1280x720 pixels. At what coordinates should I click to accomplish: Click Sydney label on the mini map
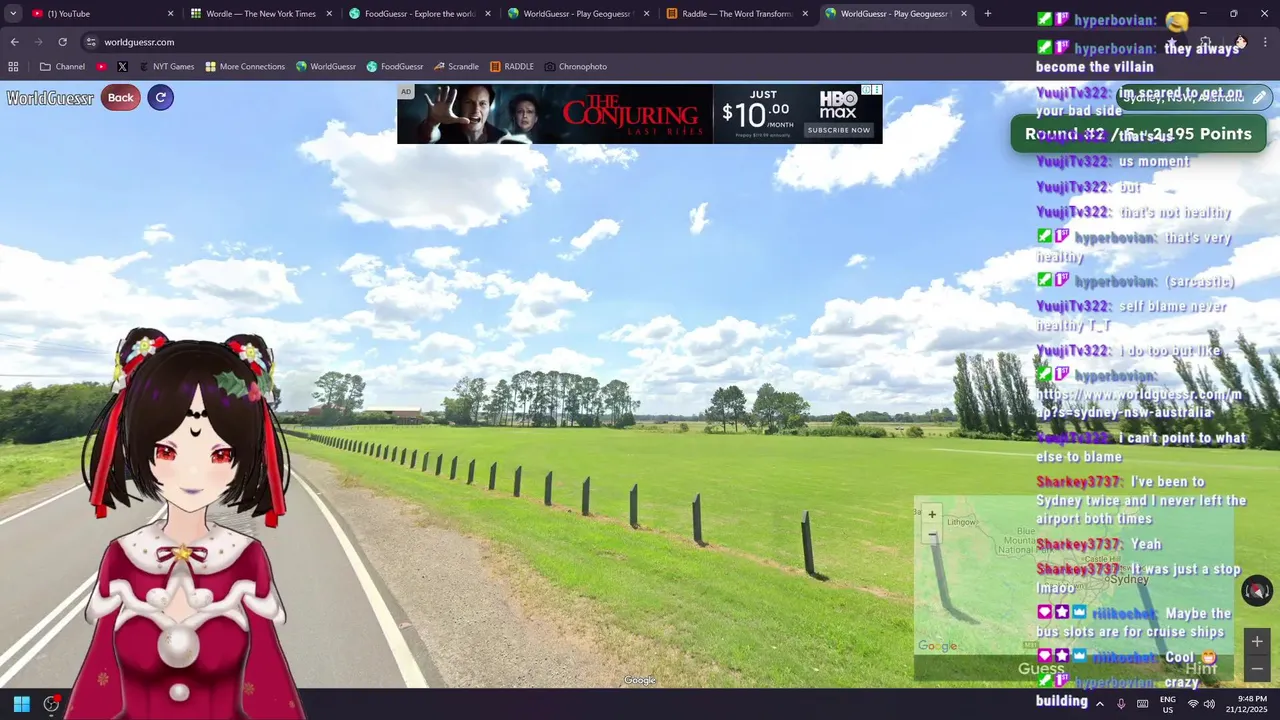coord(1130,579)
